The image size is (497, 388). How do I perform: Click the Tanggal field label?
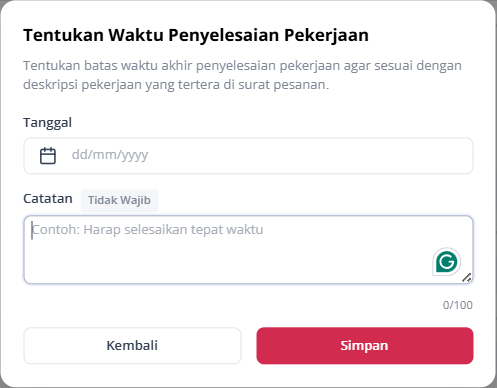[x=47, y=123]
